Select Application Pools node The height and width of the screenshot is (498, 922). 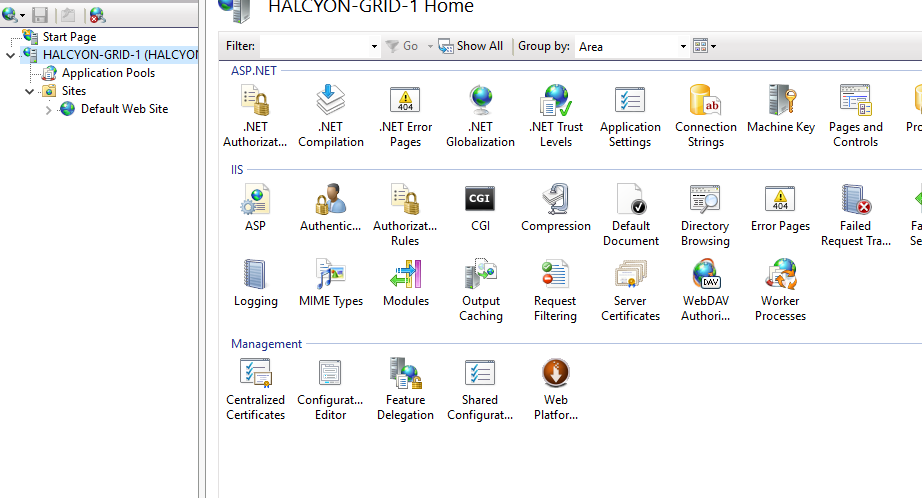108,73
